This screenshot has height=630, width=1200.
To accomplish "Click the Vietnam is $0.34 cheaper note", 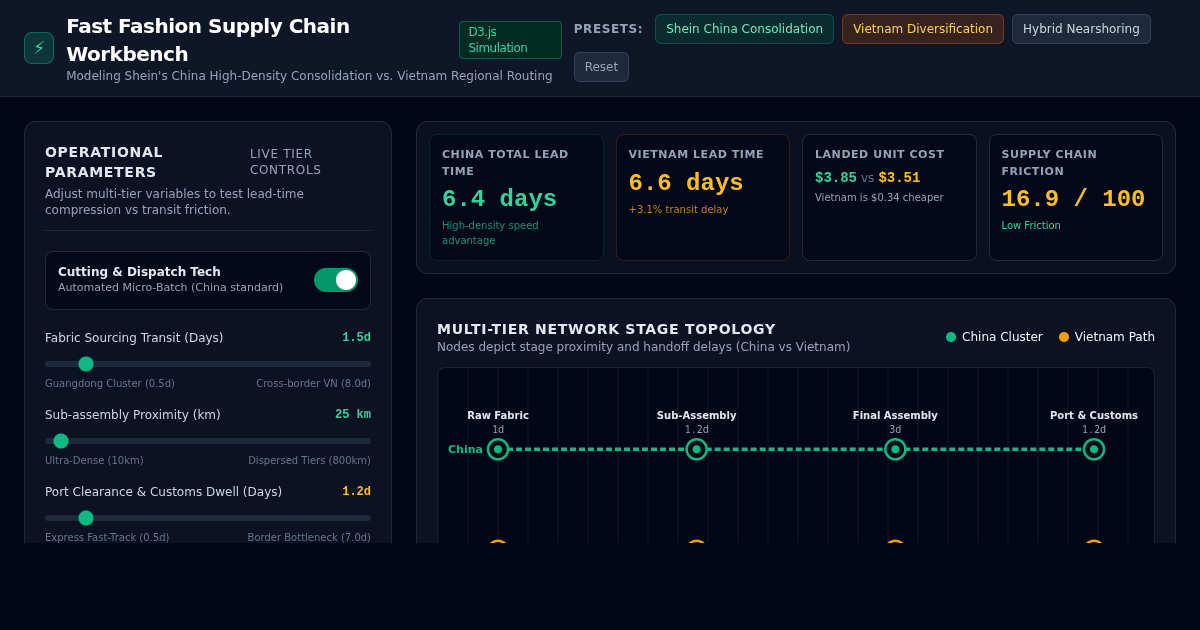I will click(879, 198).
